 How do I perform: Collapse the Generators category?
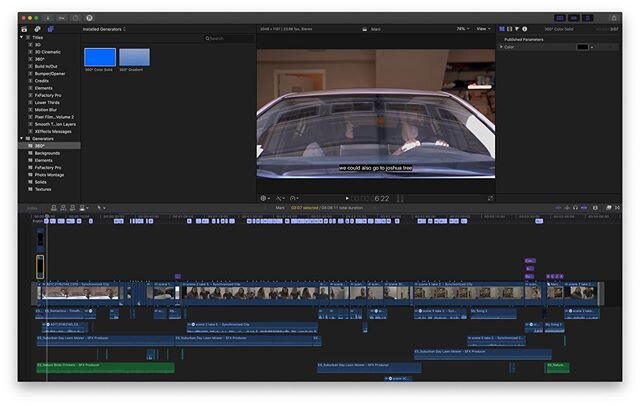pyautogui.click(x=22, y=138)
